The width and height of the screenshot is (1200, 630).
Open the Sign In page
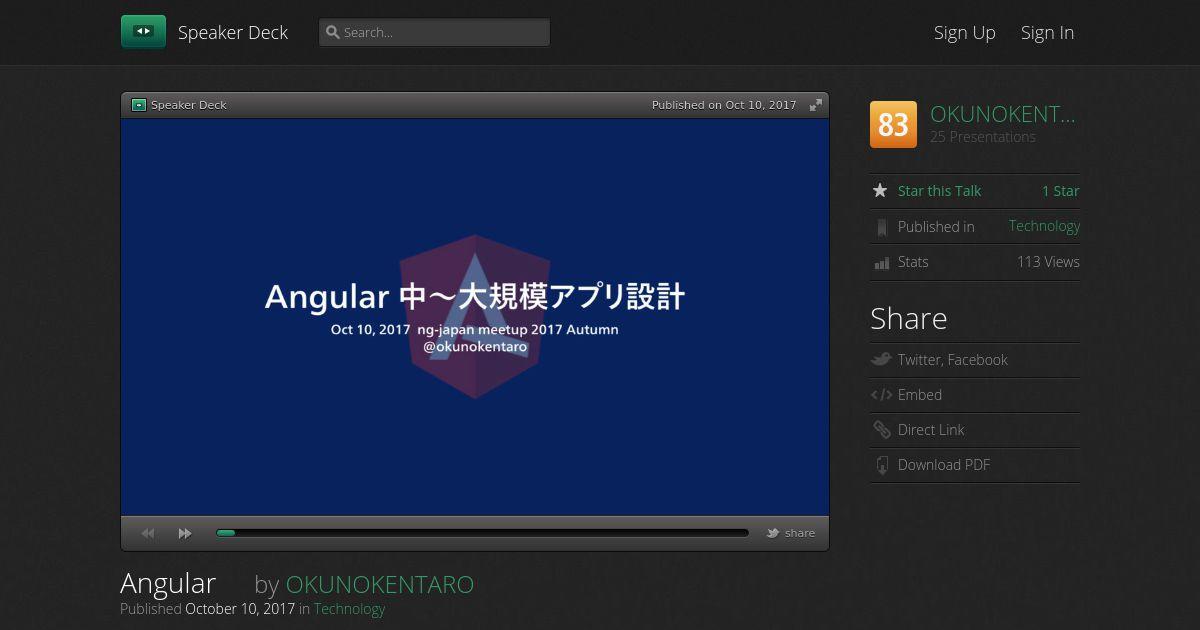(x=1047, y=32)
